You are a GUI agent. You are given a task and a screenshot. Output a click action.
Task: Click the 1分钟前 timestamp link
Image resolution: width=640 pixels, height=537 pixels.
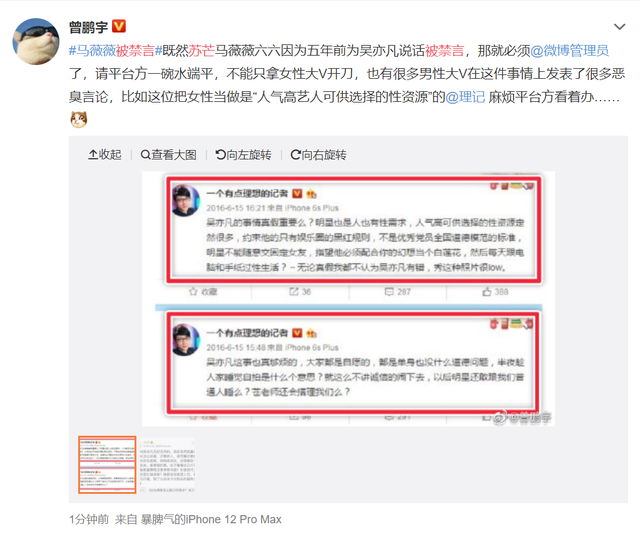pos(89,519)
